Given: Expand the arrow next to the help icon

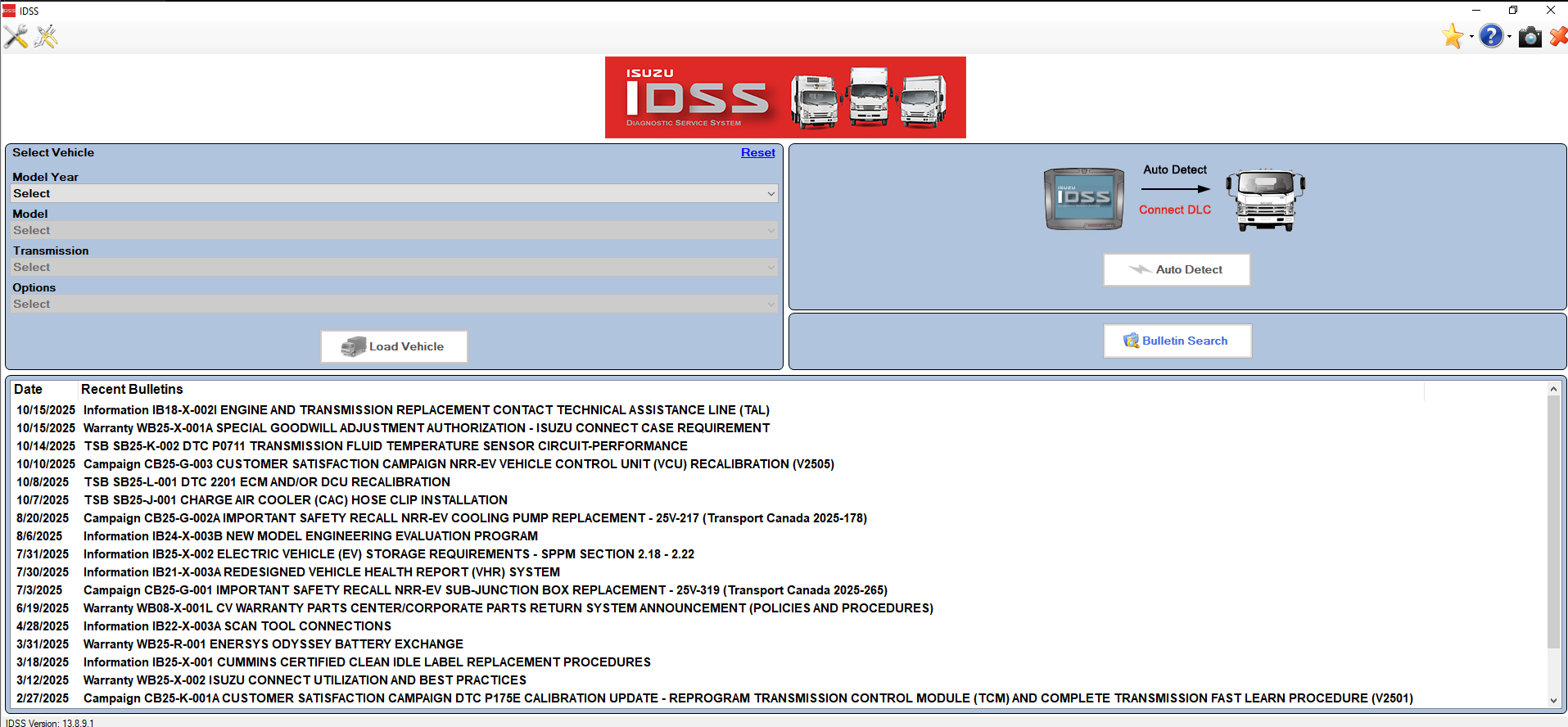Looking at the screenshot, I should [x=1509, y=37].
